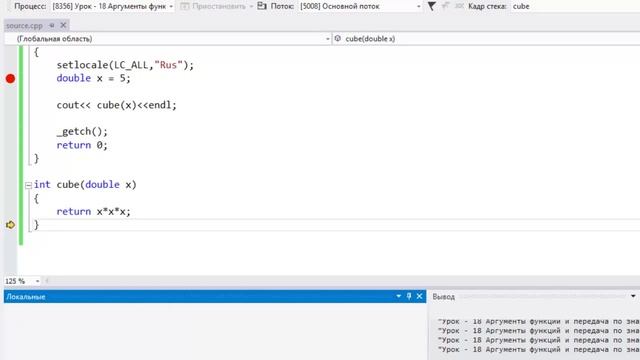The width and height of the screenshot is (640, 360).
Task: Click the return x*x*x; line
Action: 93,211
